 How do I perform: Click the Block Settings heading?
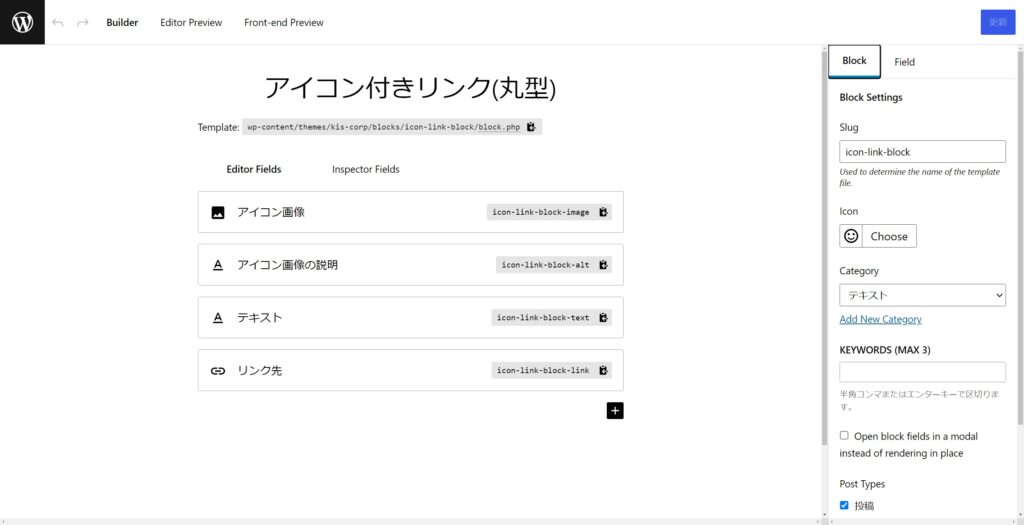pyautogui.click(x=871, y=97)
